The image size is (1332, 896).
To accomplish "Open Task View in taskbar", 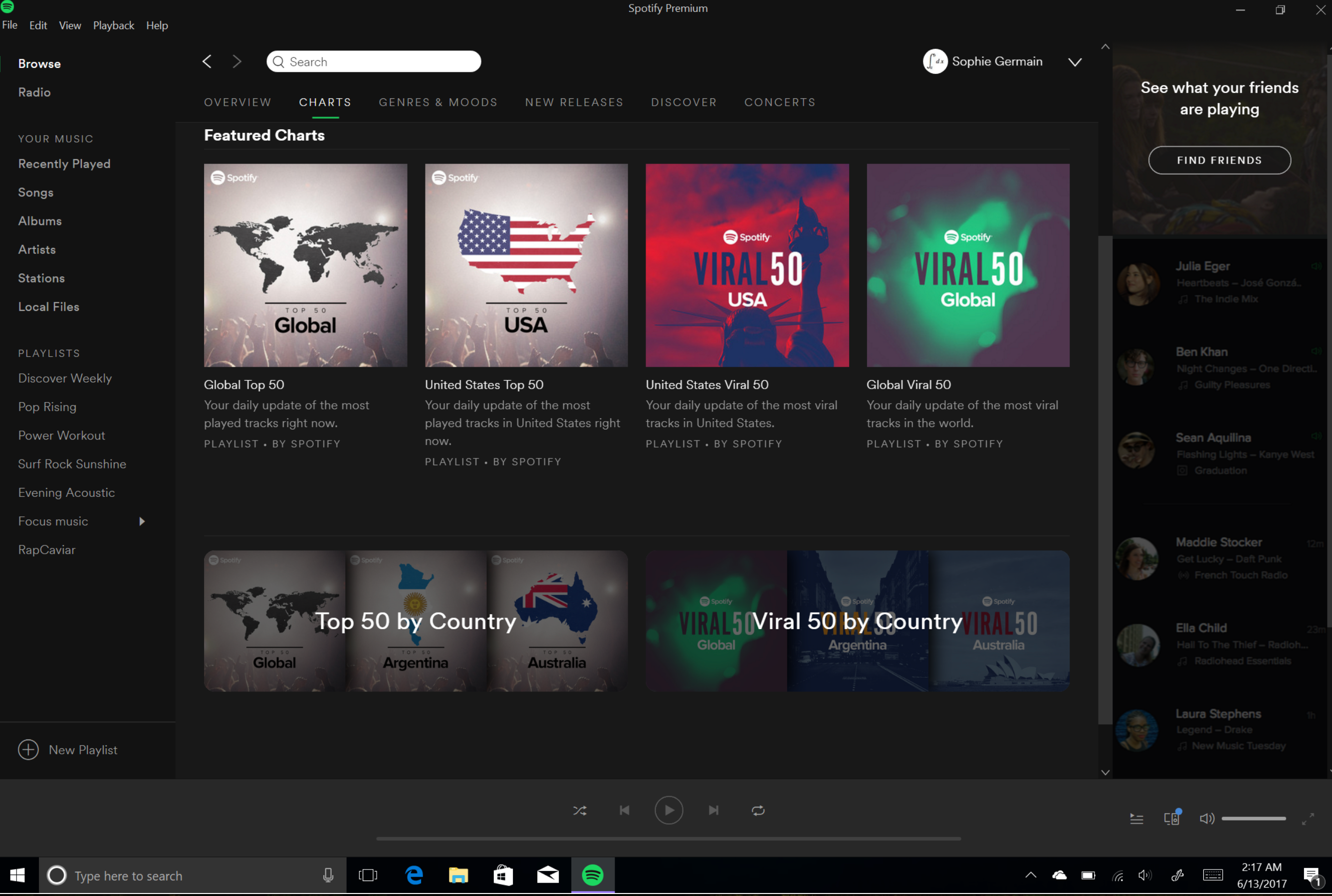I will (x=368, y=875).
